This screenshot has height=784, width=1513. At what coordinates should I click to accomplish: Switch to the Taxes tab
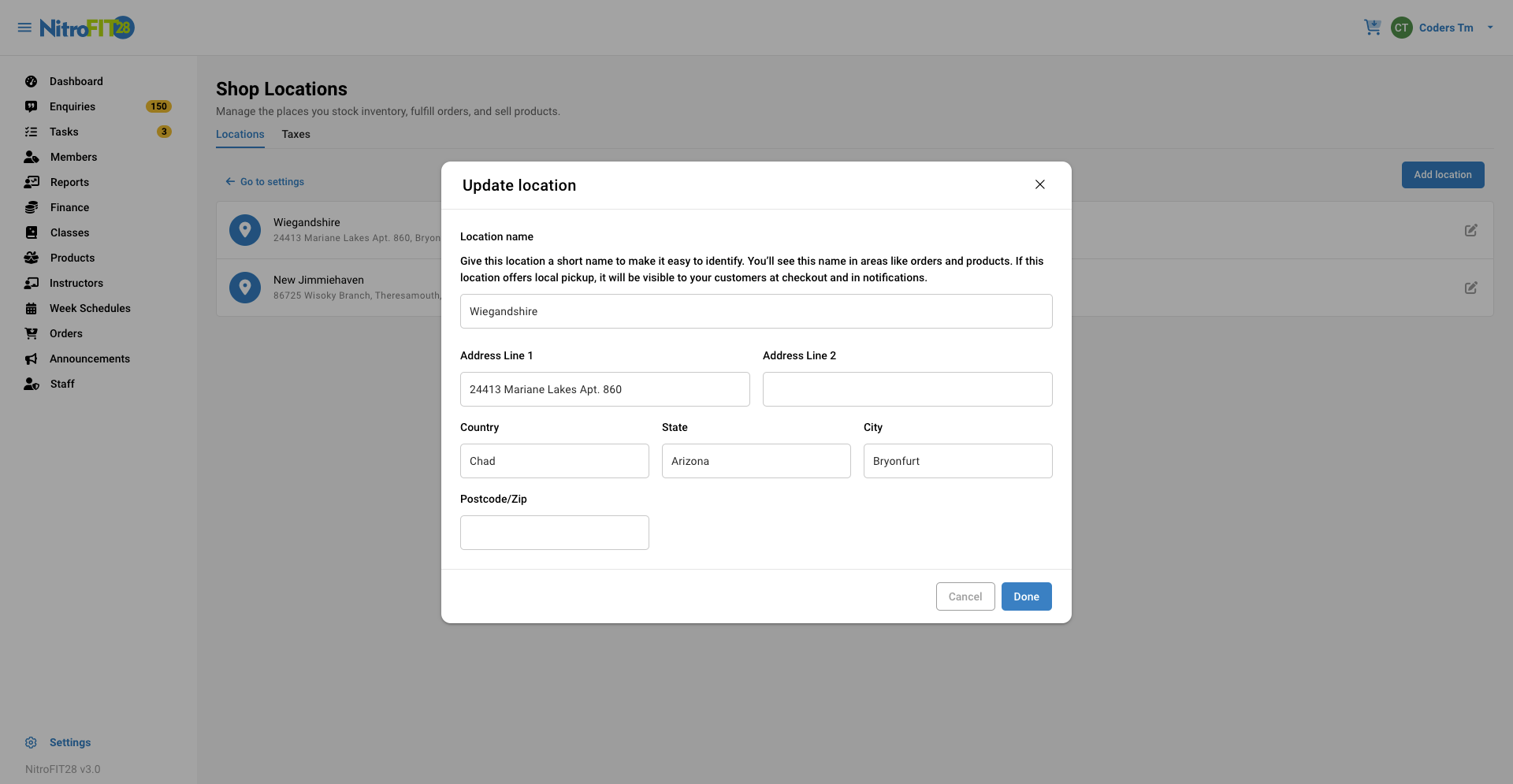tap(296, 134)
